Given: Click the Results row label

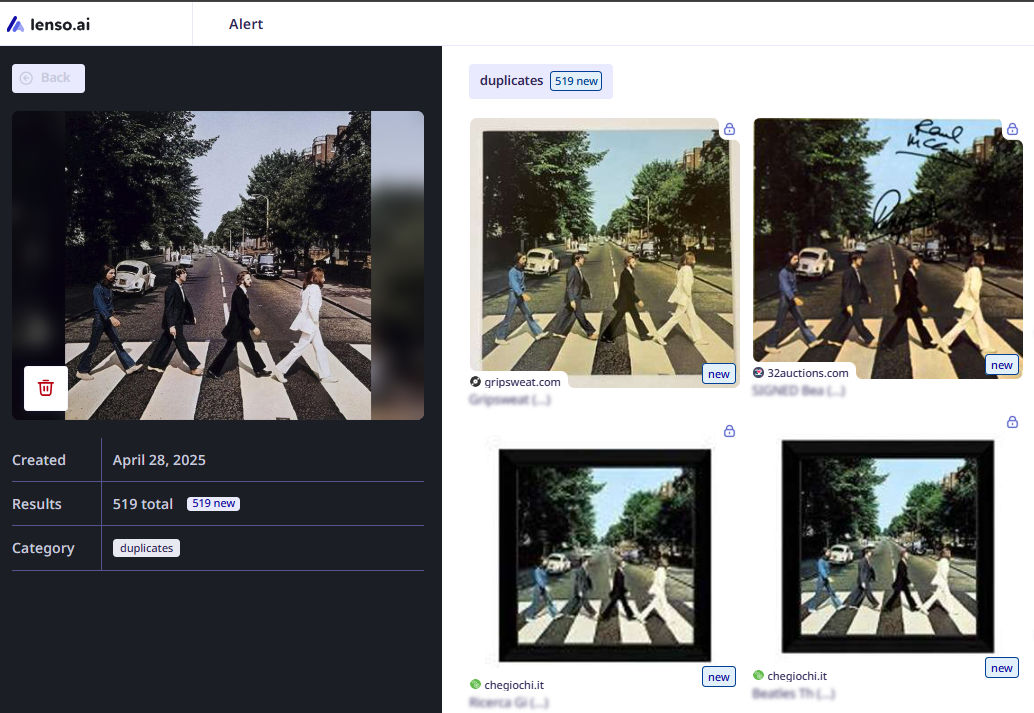Looking at the screenshot, I should (37, 504).
